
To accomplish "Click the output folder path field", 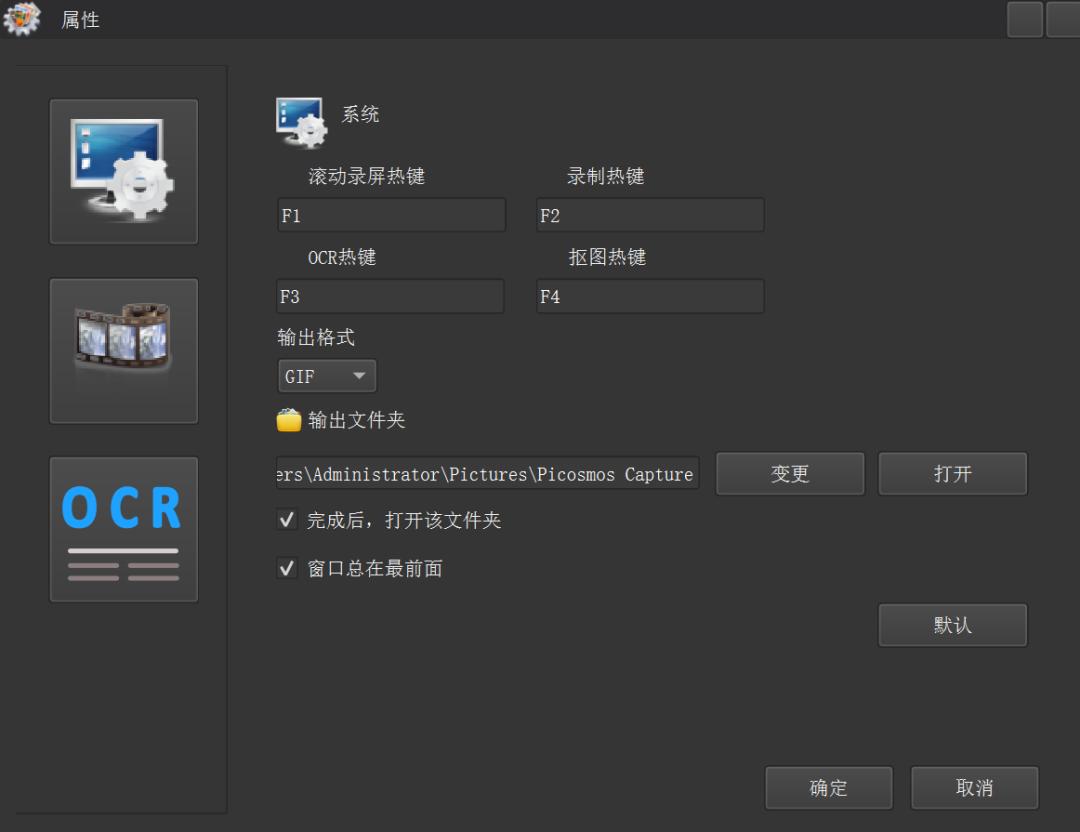I will (486, 473).
